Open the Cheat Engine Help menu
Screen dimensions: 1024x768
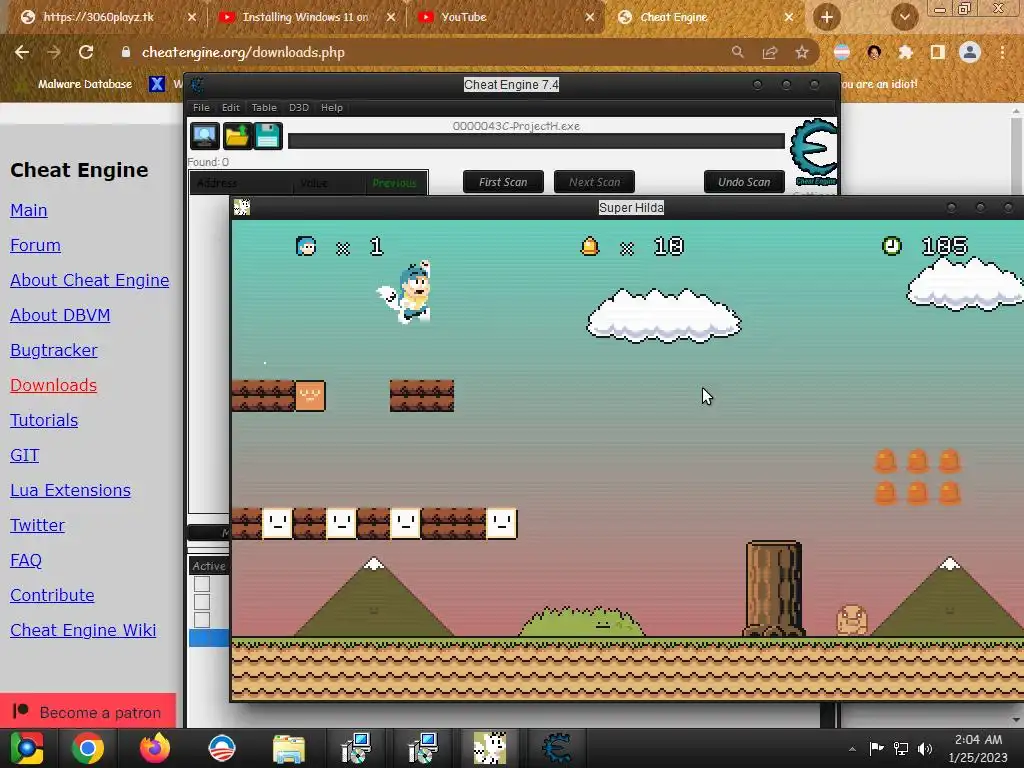point(332,107)
